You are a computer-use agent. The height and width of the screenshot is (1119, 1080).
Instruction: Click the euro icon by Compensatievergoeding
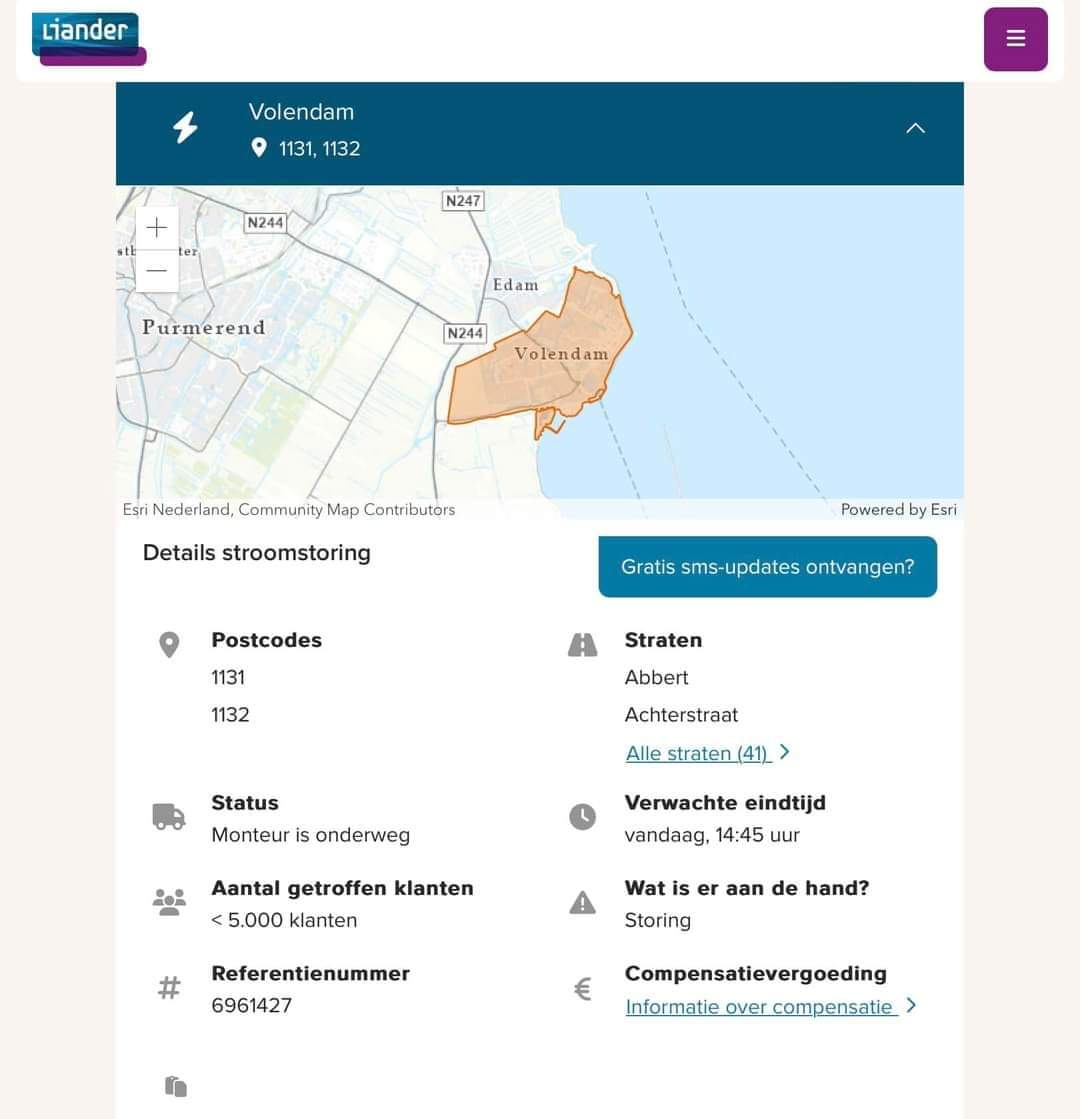coord(582,988)
